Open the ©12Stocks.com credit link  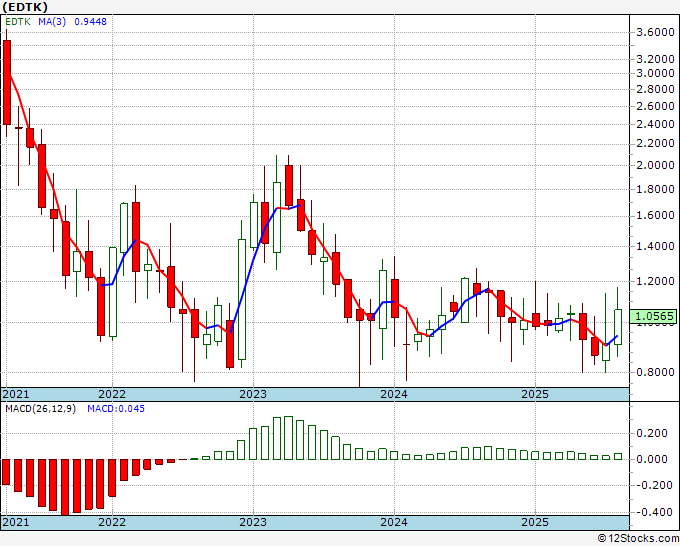click(x=638, y=539)
